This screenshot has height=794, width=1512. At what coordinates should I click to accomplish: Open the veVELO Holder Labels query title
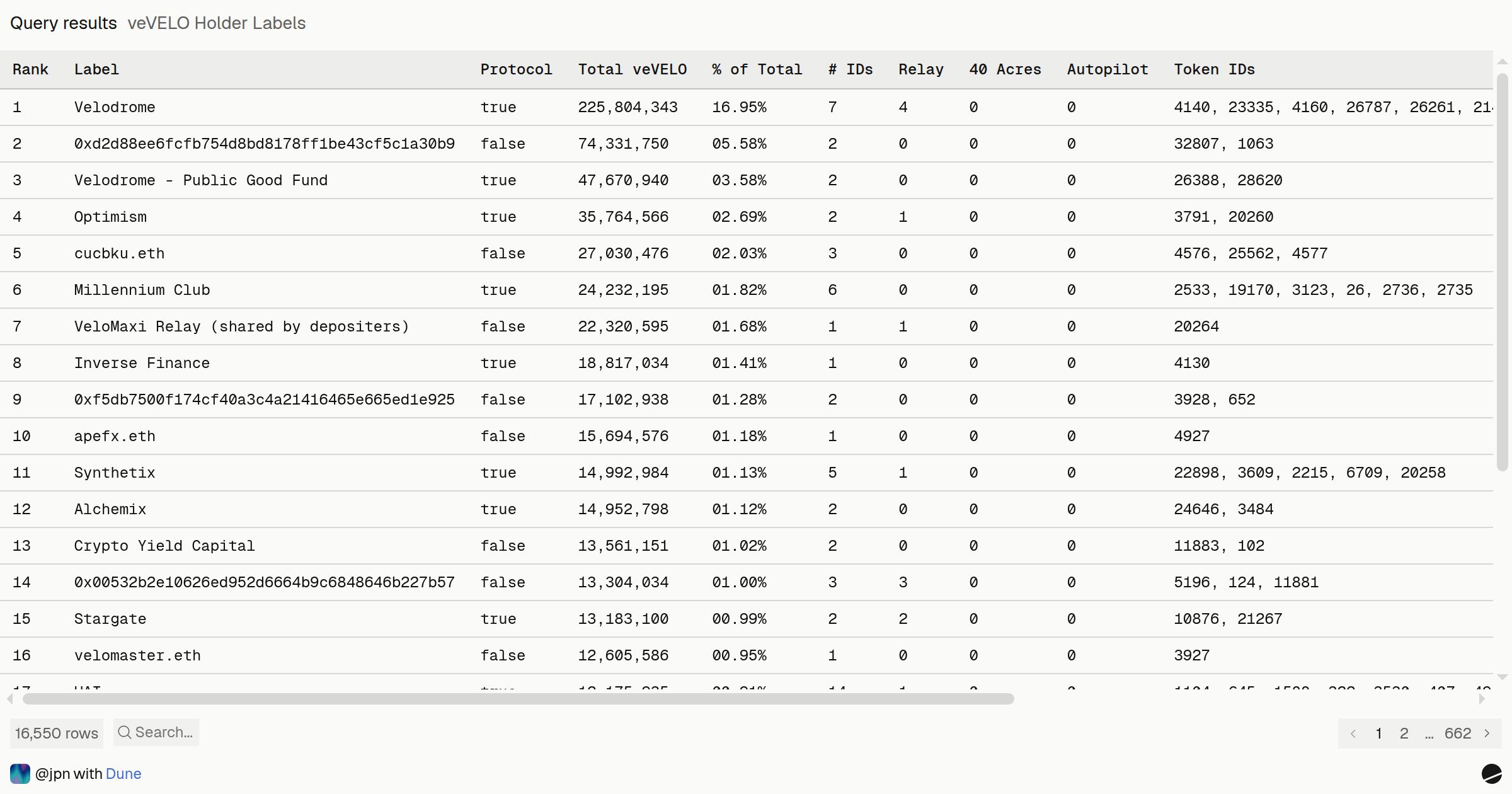point(217,23)
